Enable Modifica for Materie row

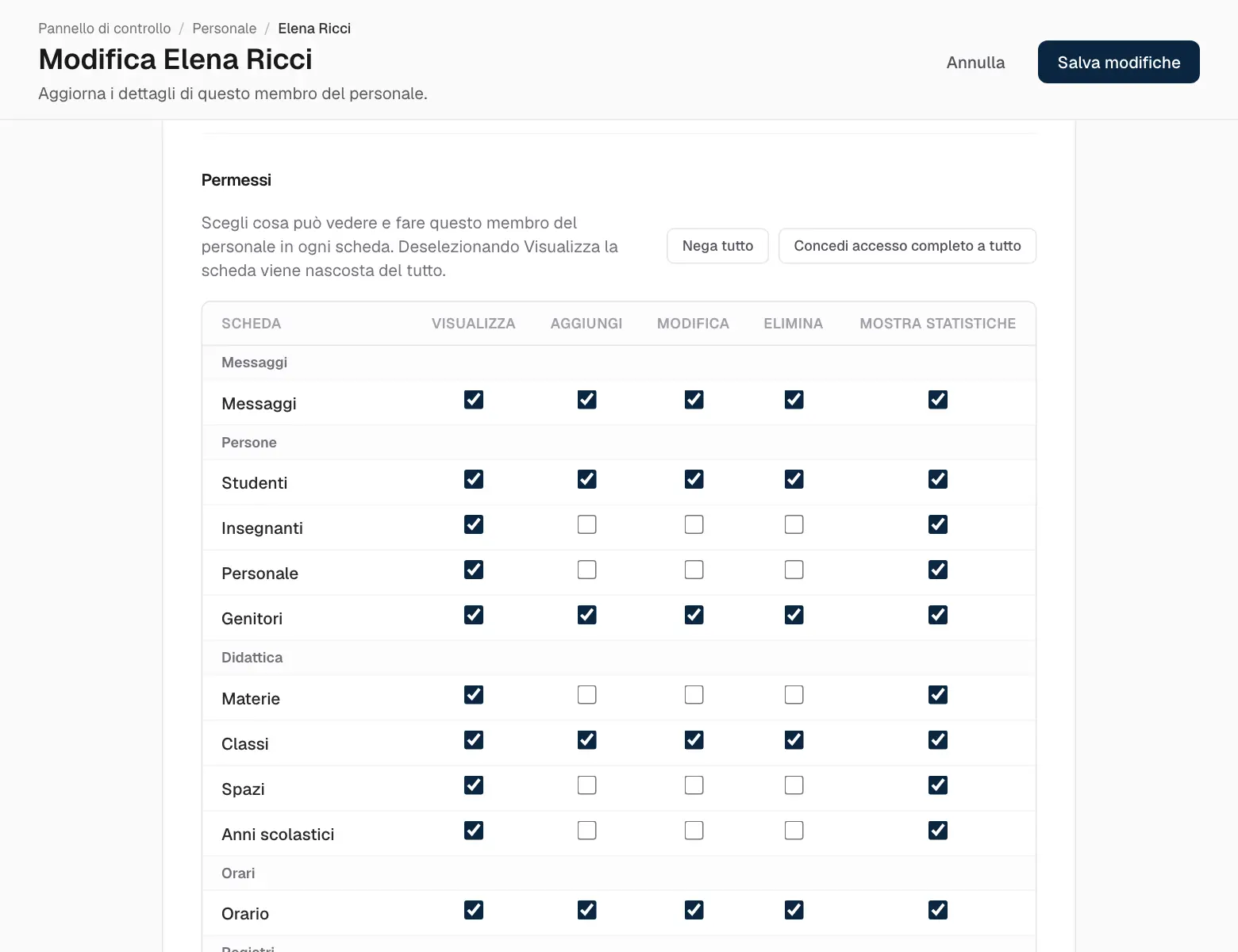[694, 695]
